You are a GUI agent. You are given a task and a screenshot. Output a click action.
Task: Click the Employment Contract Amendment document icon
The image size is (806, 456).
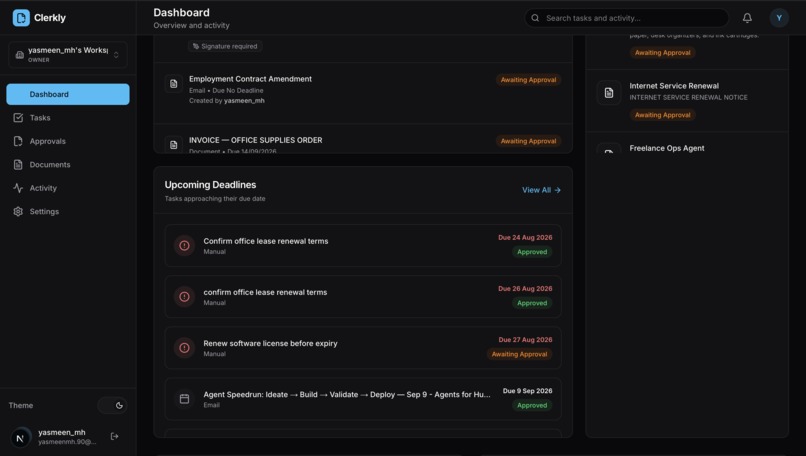coord(174,84)
